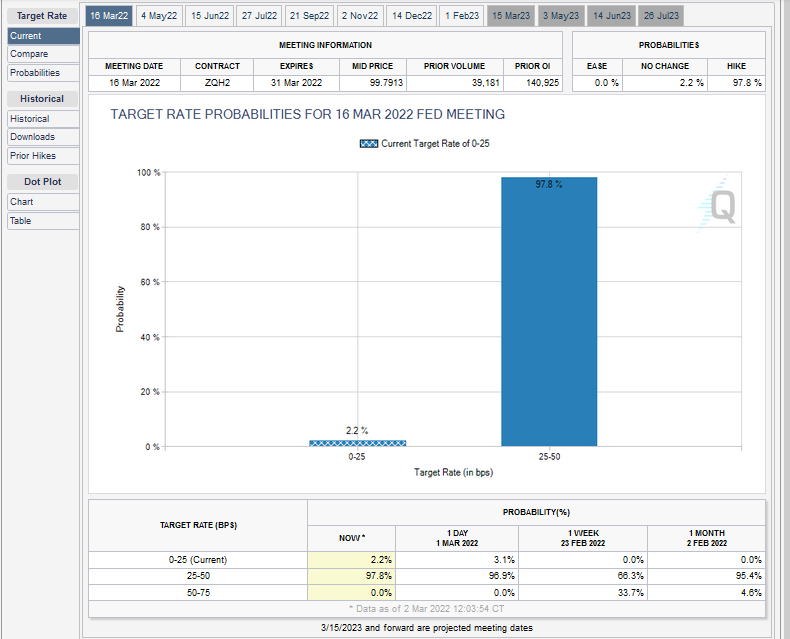Select the 16 Mar22 meeting tab
Viewport: 790px width, 639px height.
pos(109,16)
